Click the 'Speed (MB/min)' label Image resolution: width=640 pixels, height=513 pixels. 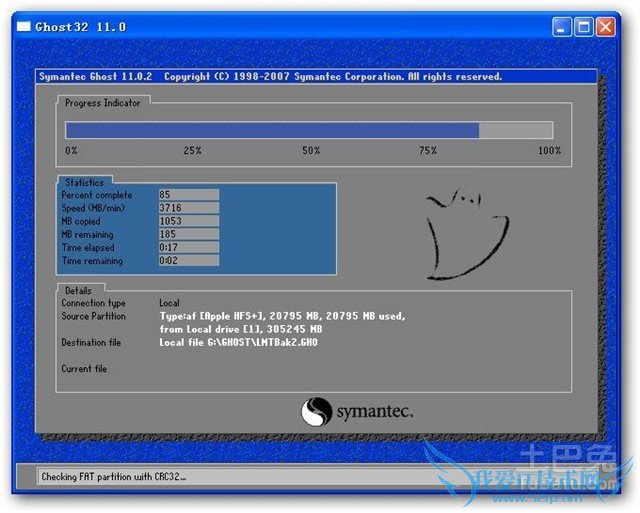(x=93, y=208)
